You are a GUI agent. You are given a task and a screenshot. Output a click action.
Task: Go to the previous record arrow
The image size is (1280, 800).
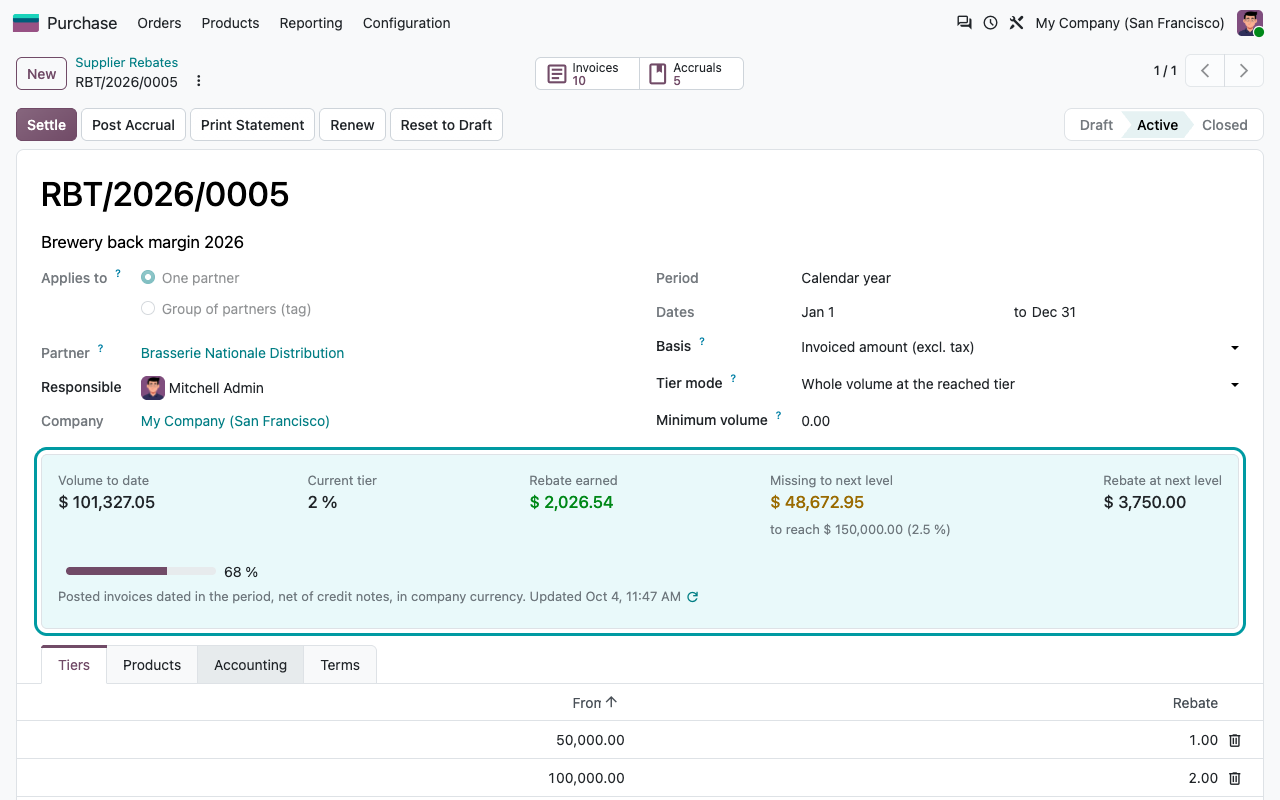1206,71
